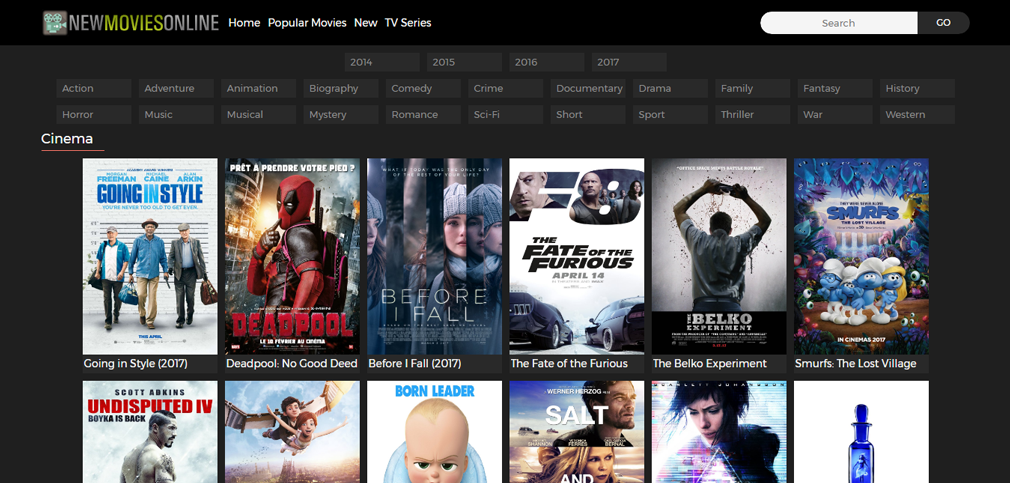
Task: Open The Belko Experiment poster
Action: (x=719, y=256)
